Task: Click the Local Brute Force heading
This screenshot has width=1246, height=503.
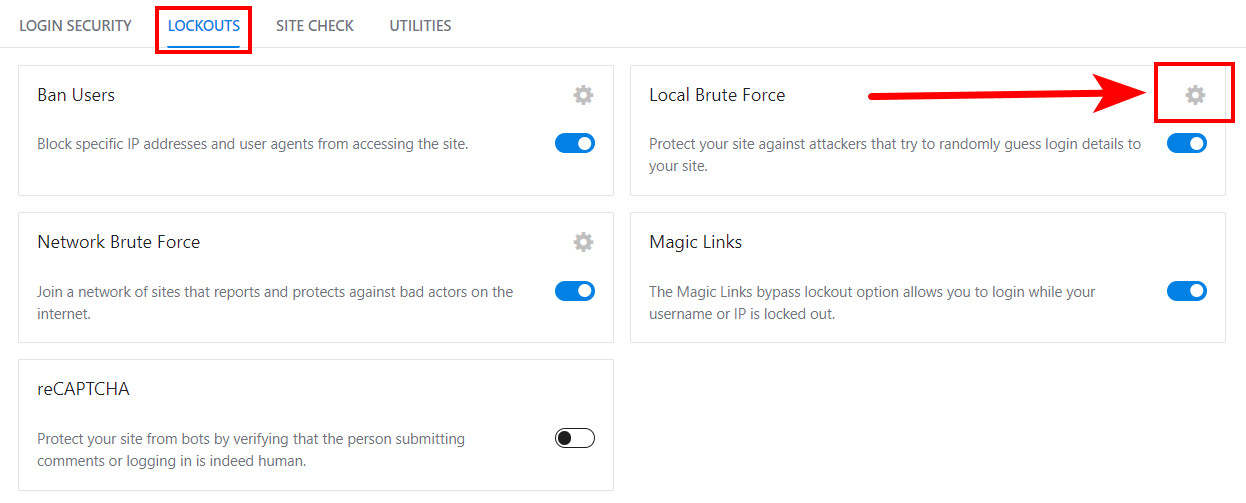Action: coord(717,95)
